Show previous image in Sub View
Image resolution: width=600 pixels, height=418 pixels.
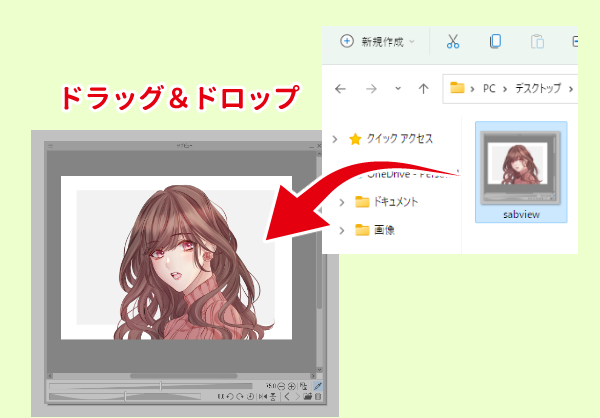[x=287, y=397]
